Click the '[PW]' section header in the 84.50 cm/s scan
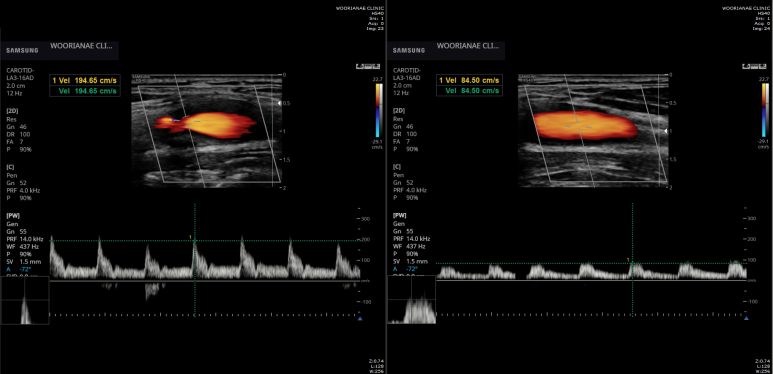The height and width of the screenshot is (374, 773). pyautogui.click(x=399, y=215)
